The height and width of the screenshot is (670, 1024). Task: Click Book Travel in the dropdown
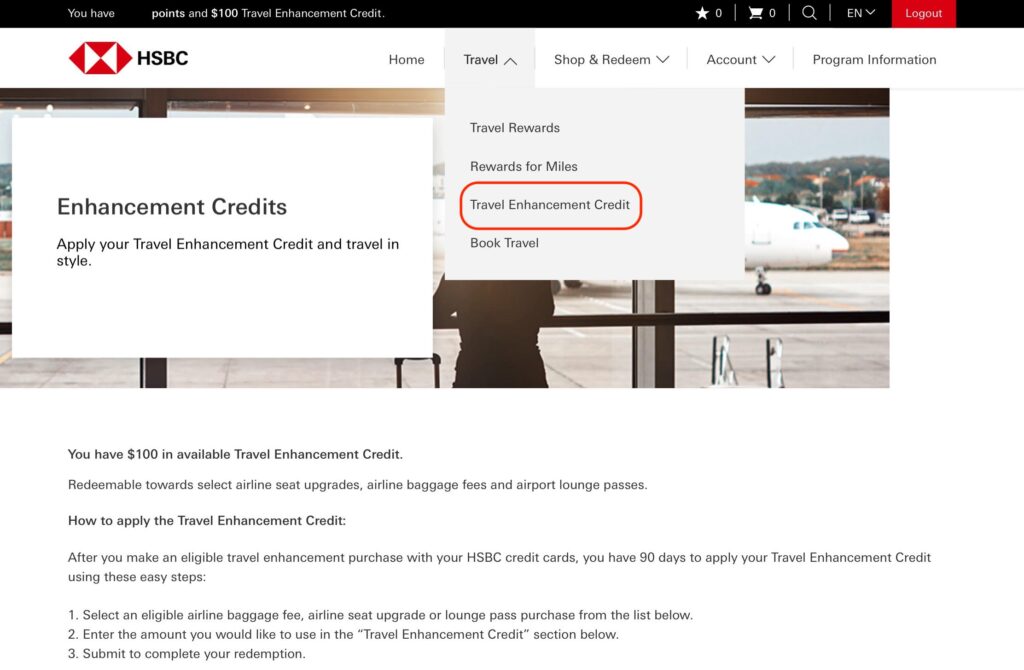pyautogui.click(x=504, y=243)
